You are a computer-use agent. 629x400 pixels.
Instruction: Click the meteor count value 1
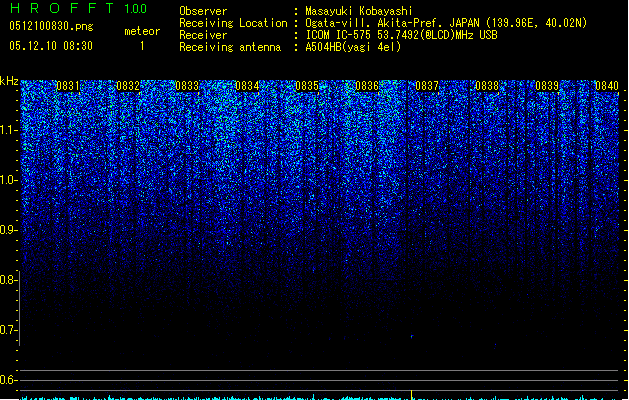tap(142, 46)
